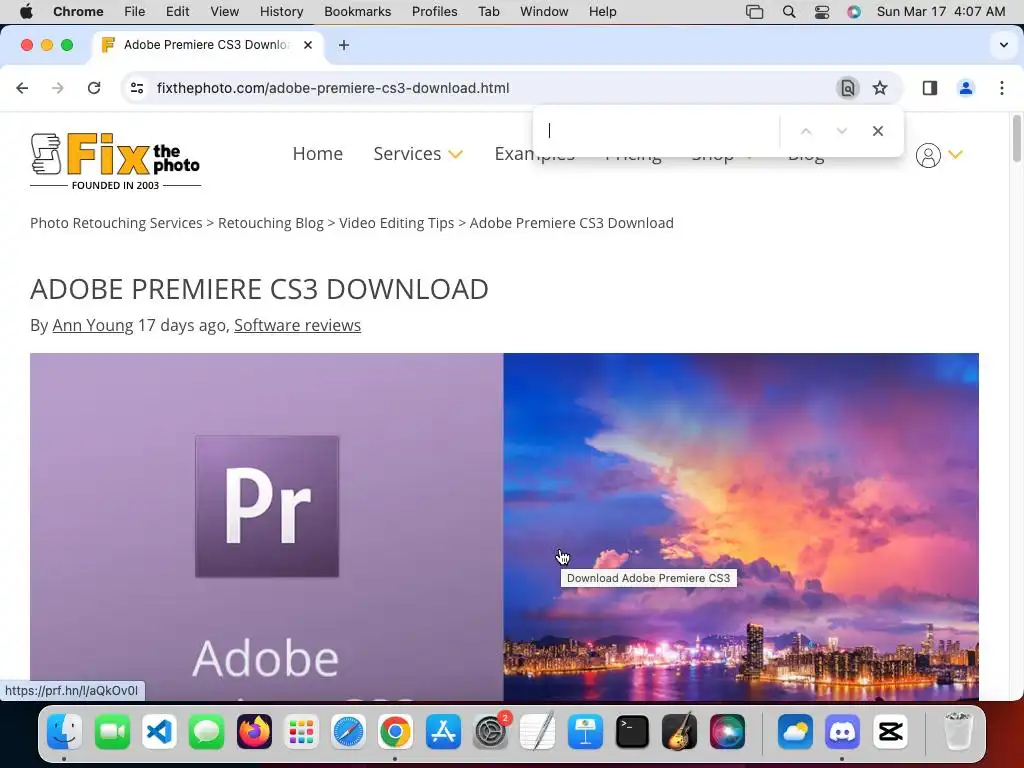The height and width of the screenshot is (768, 1024).
Task: Expand the tab search dropdown
Action: (1004, 45)
